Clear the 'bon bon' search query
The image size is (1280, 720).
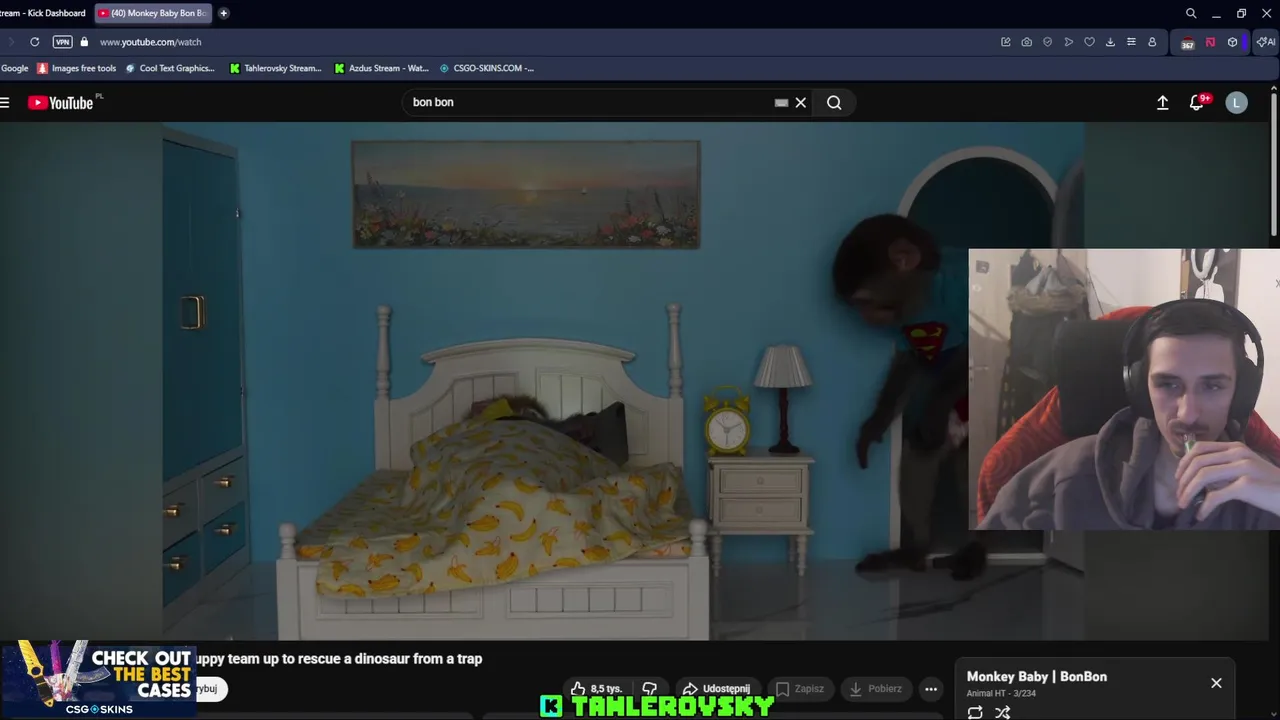[x=800, y=102]
